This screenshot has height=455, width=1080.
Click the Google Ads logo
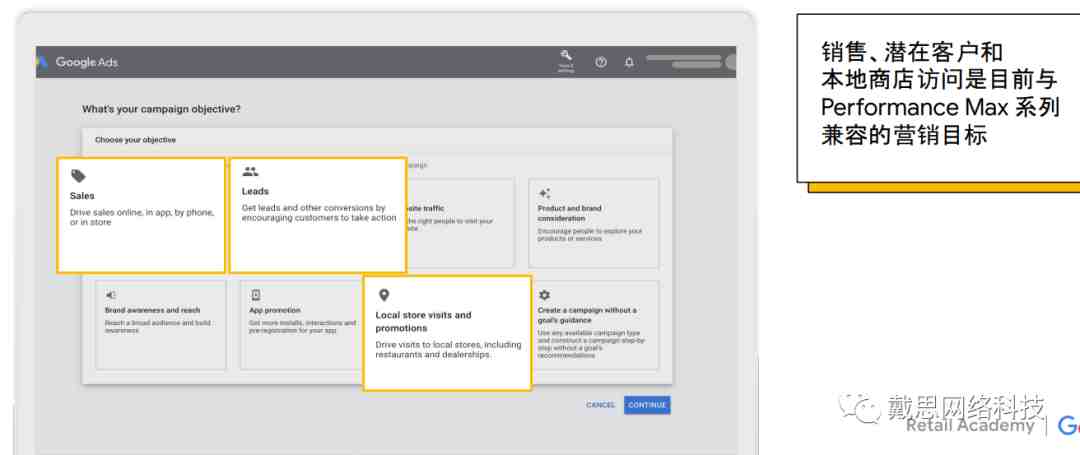41,62
